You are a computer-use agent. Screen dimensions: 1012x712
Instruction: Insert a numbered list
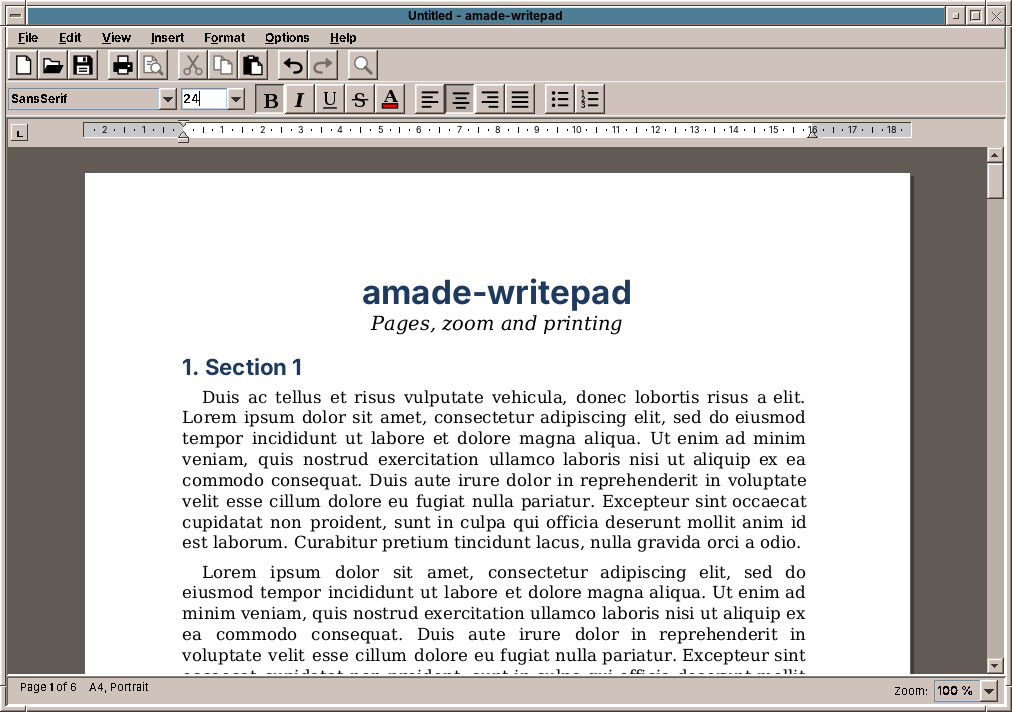coord(589,99)
